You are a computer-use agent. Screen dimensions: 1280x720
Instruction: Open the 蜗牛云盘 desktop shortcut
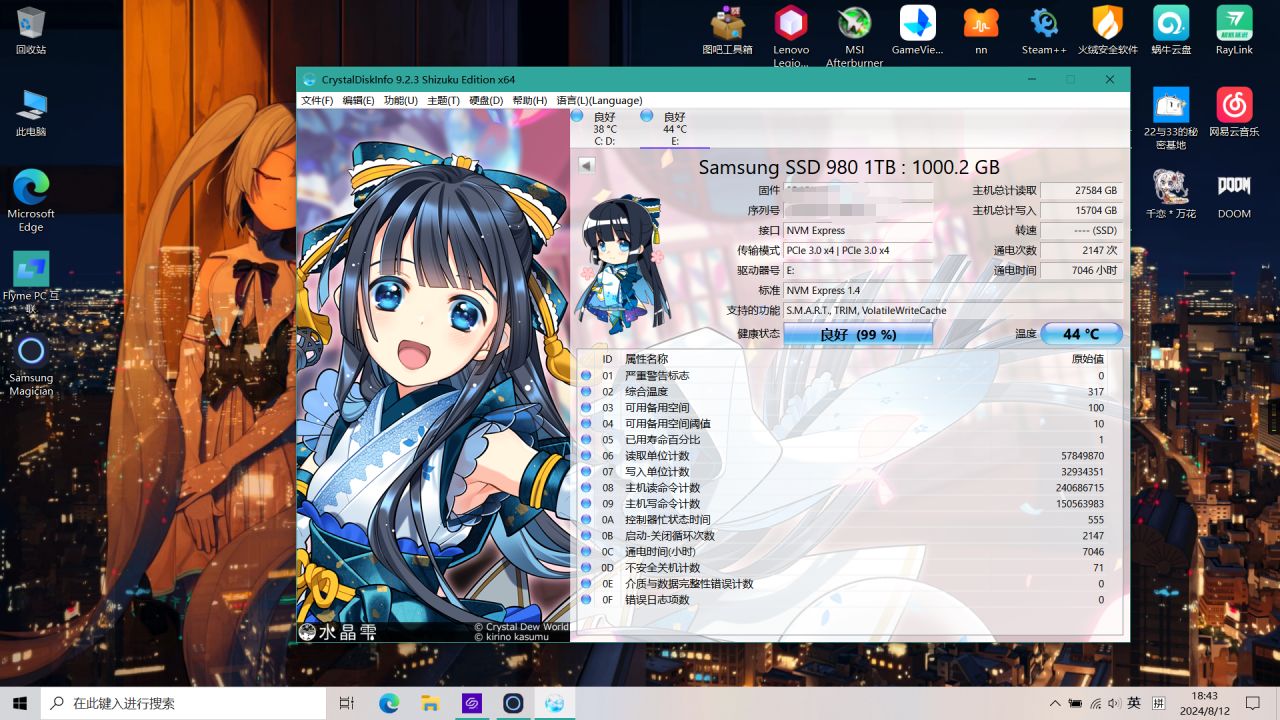[x=1171, y=31]
